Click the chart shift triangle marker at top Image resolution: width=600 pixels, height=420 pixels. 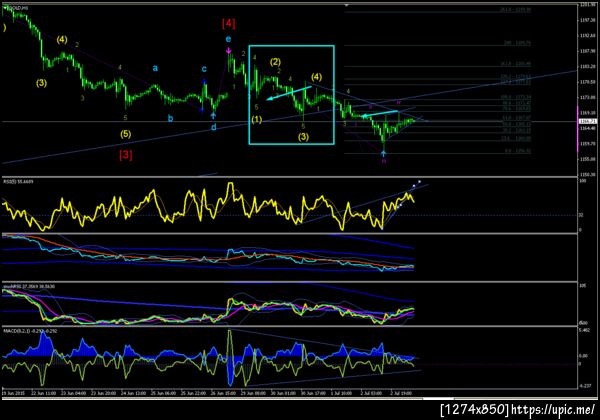346,5
